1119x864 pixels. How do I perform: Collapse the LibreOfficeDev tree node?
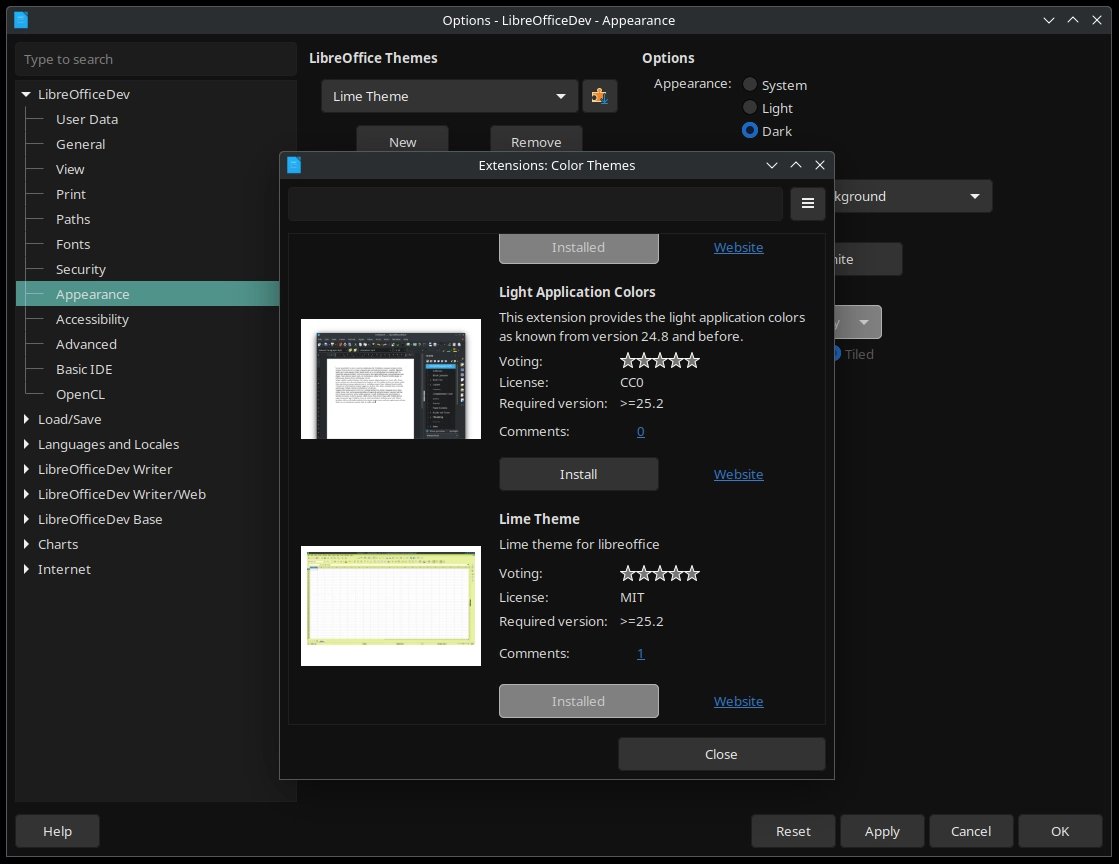click(x=27, y=94)
